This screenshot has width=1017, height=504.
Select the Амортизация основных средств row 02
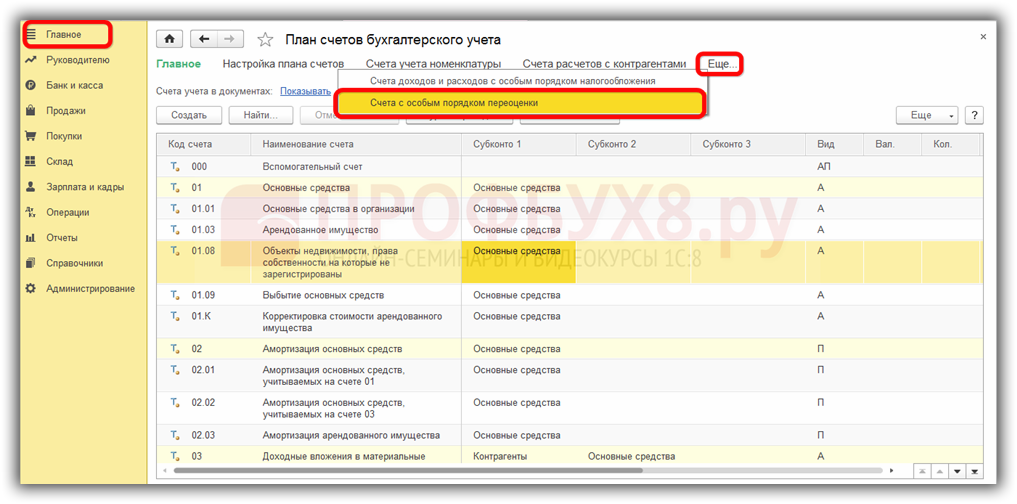[x=569, y=348]
